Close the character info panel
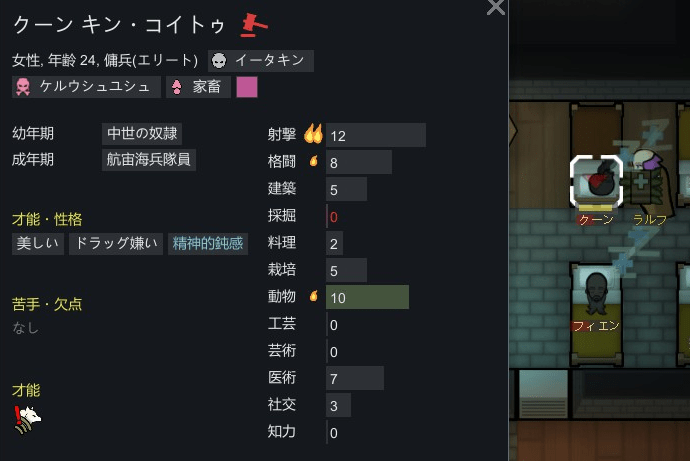 coord(495,7)
